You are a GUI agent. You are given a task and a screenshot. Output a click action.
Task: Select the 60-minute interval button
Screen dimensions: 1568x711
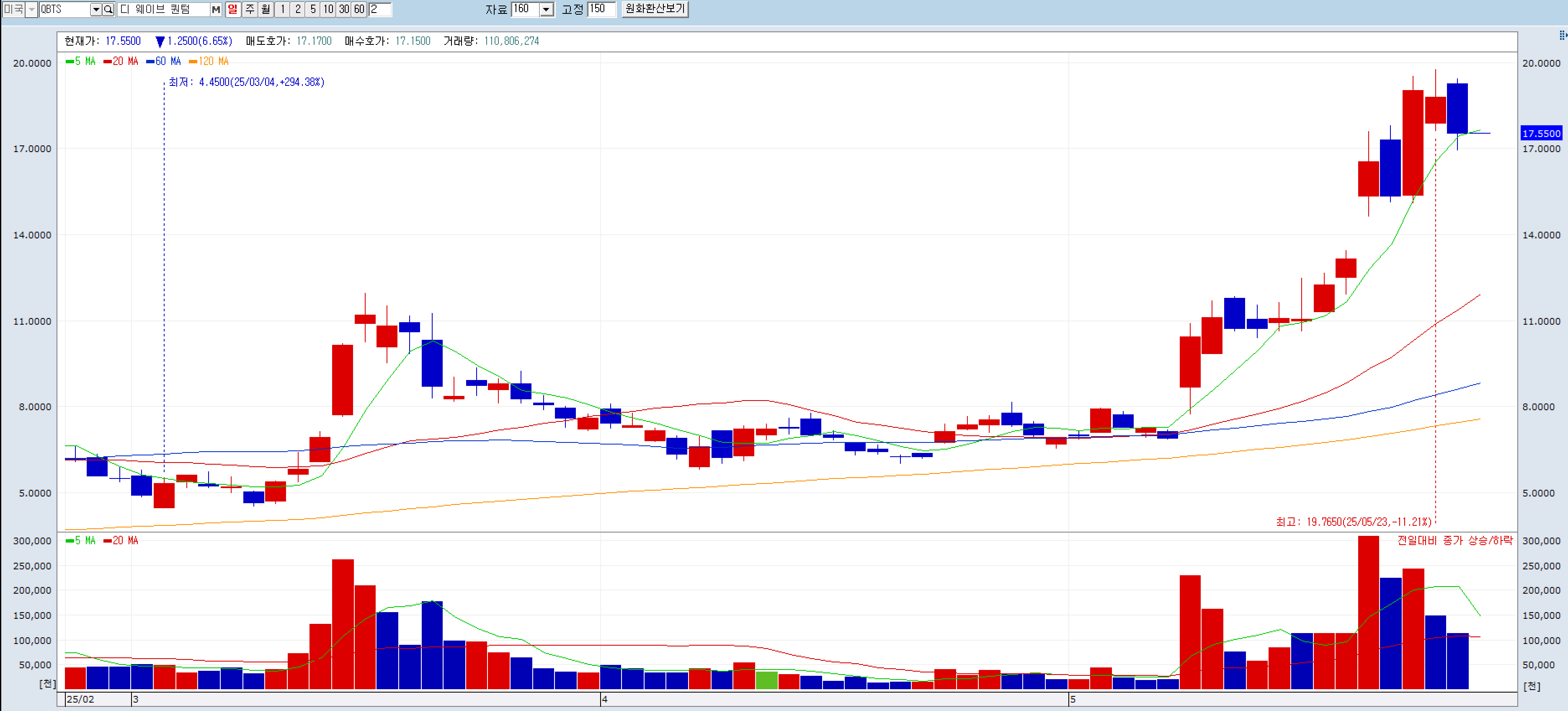pyautogui.click(x=359, y=9)
